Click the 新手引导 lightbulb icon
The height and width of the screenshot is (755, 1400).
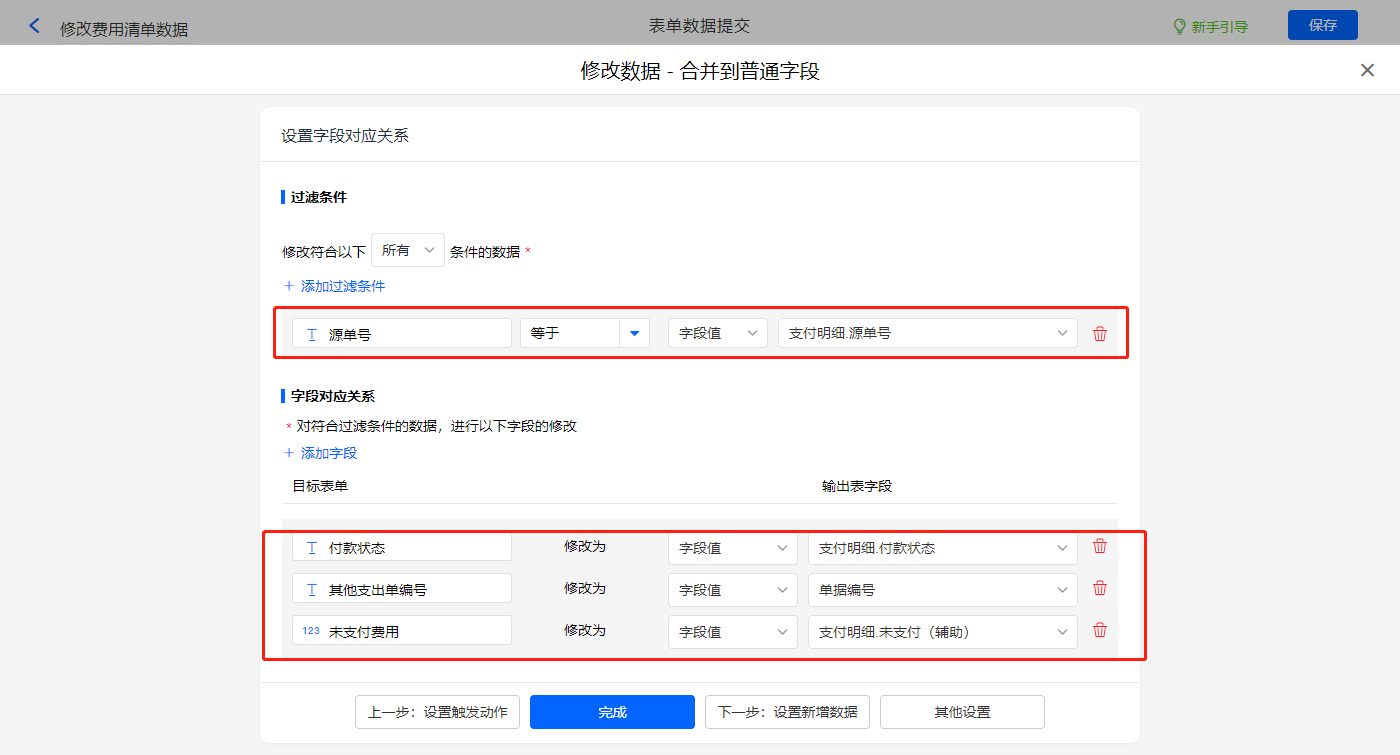(x=1179, y=27)
